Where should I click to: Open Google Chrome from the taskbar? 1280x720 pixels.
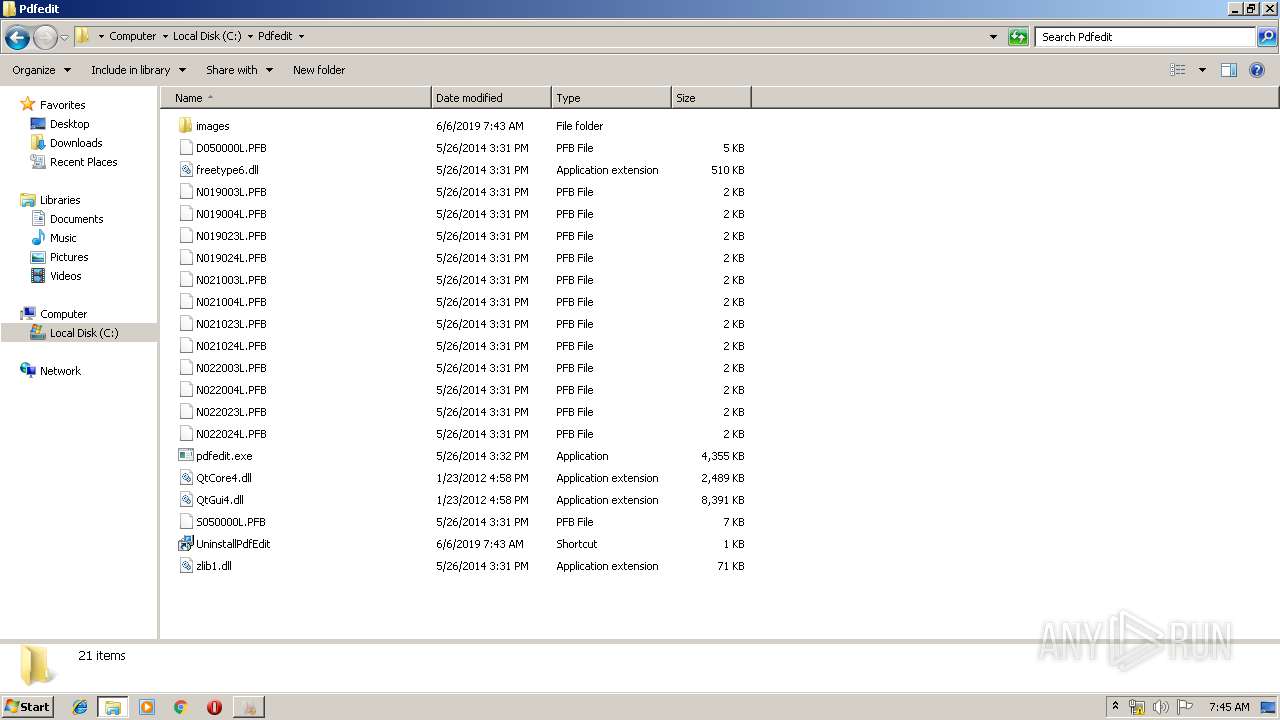181,707
